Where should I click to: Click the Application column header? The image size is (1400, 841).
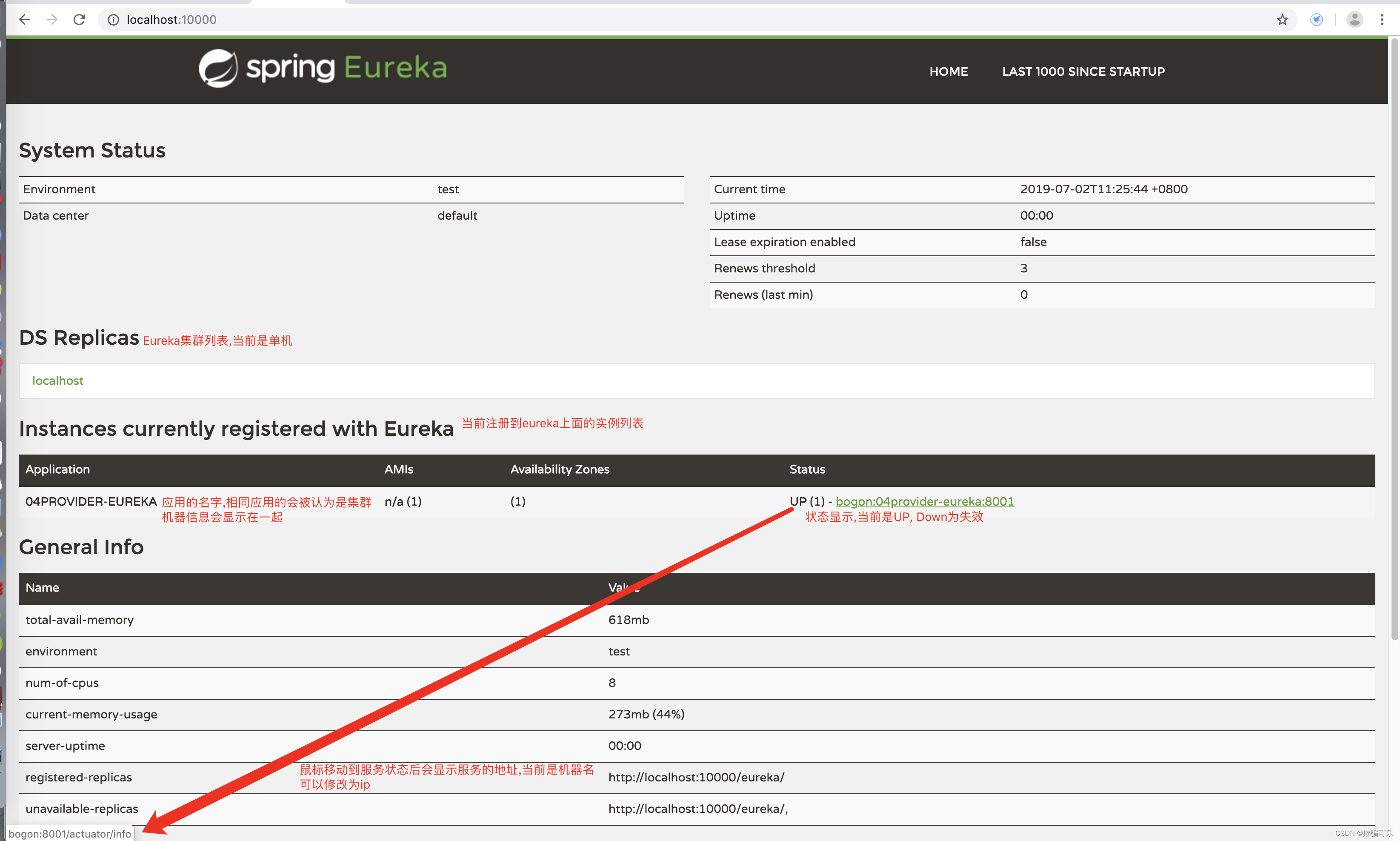pyautogui.click(x=57, y=469)
